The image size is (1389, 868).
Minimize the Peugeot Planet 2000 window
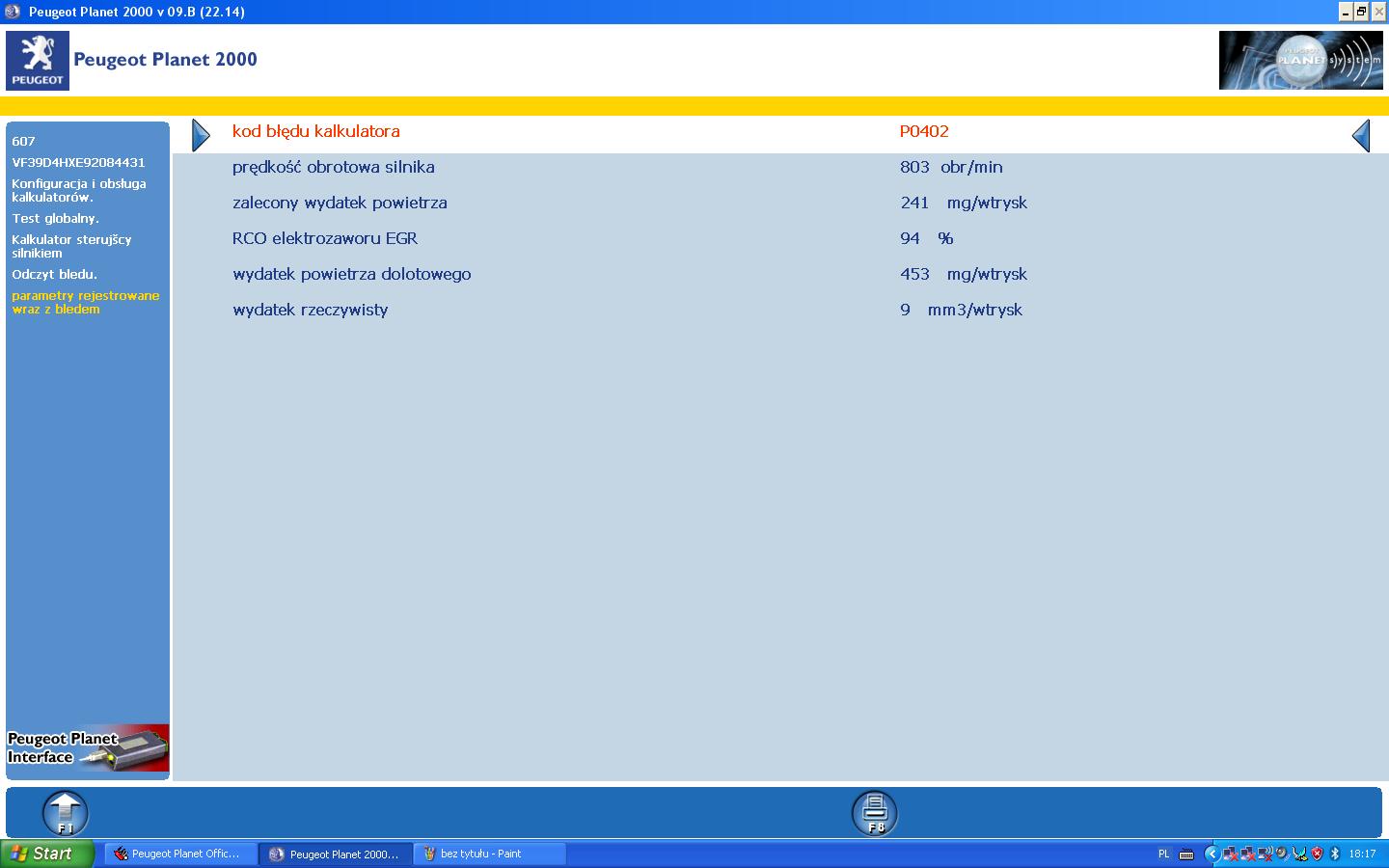coord(1346,12)
